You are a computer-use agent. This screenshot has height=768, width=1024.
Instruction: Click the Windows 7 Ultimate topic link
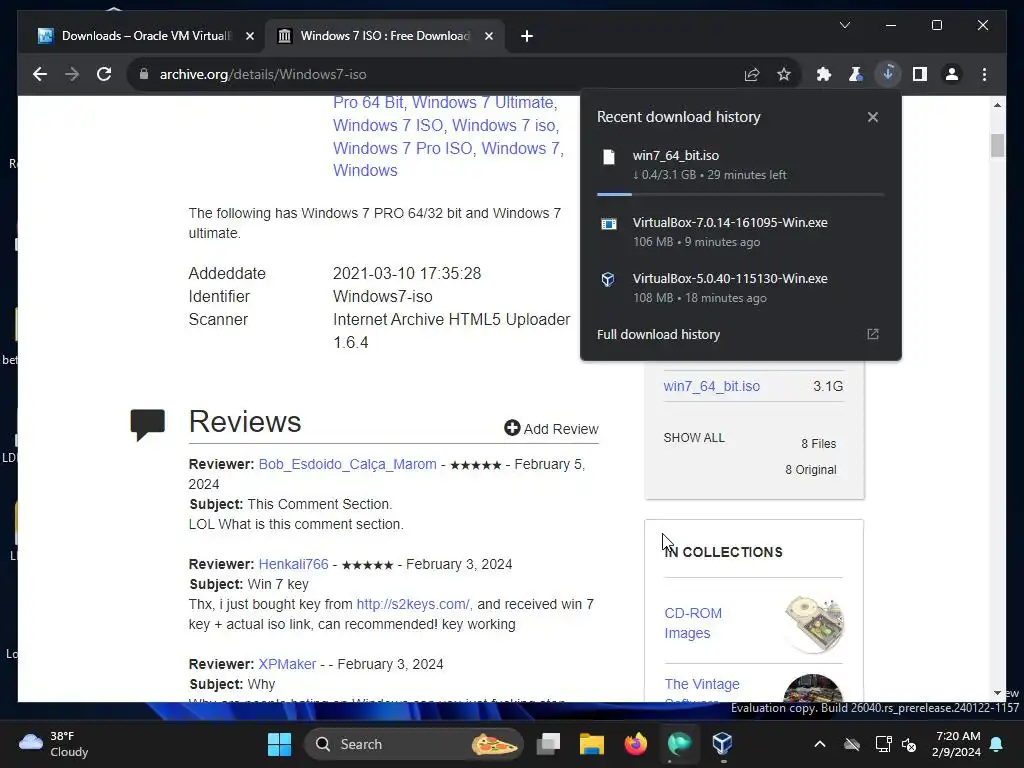485,103
